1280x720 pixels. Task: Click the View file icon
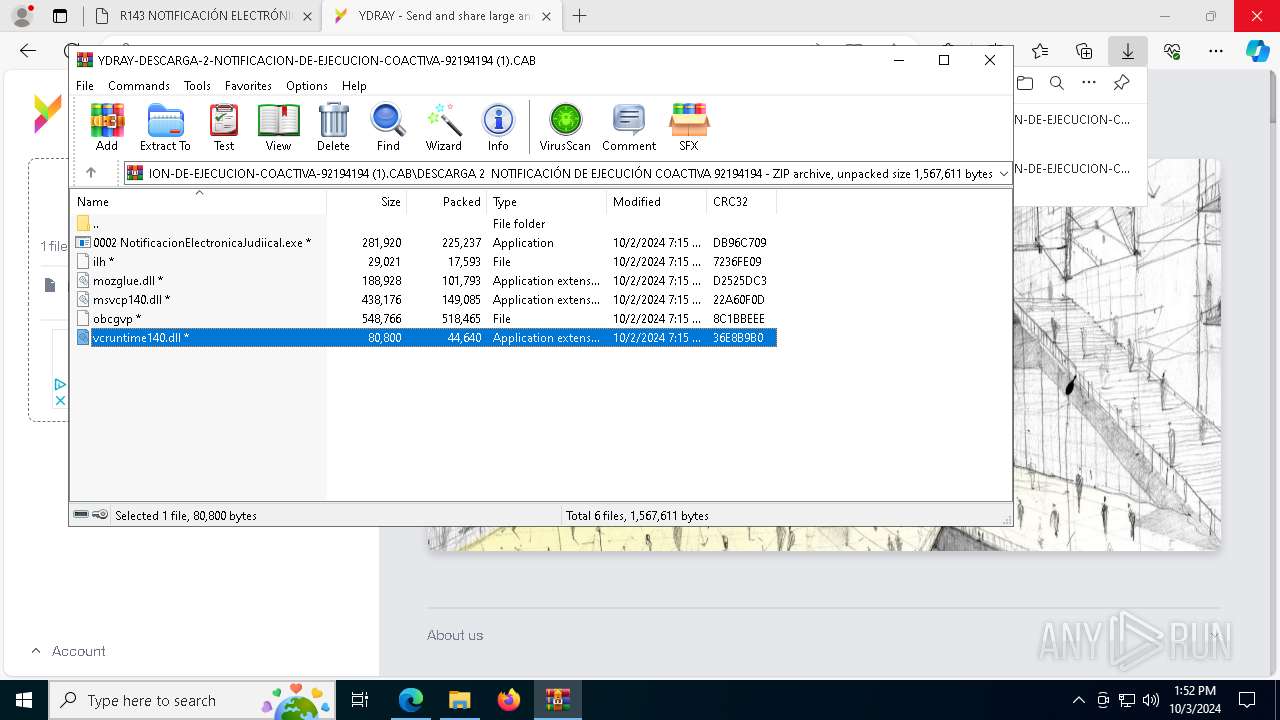[x=278, y=127]
